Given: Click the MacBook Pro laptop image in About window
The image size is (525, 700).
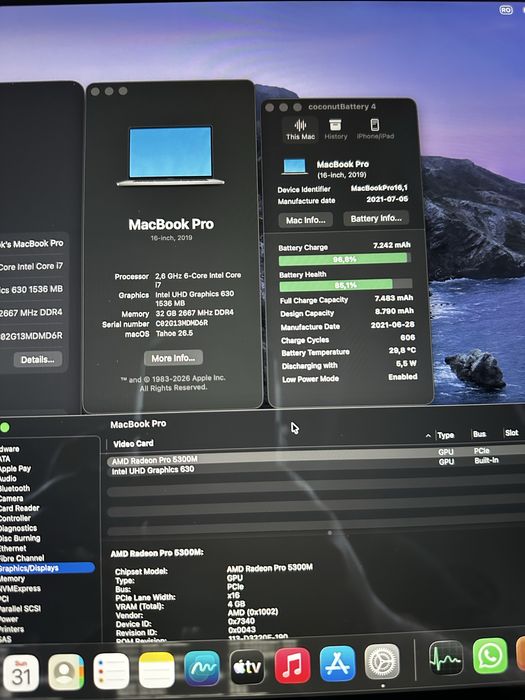Looking at the screenshot, I should point(171,155).
